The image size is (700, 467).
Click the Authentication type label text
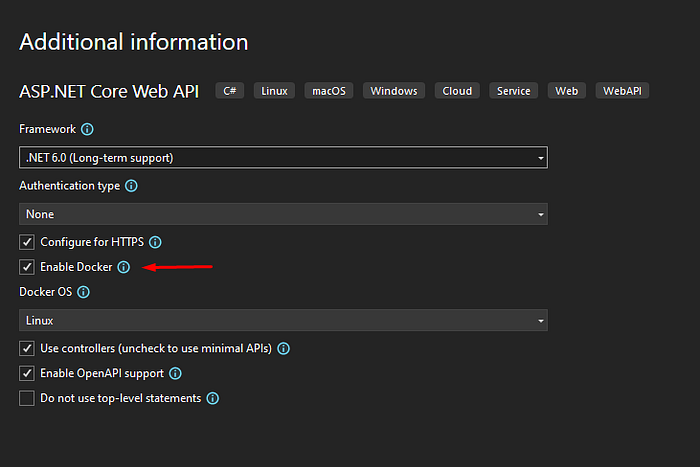point(70,186)
